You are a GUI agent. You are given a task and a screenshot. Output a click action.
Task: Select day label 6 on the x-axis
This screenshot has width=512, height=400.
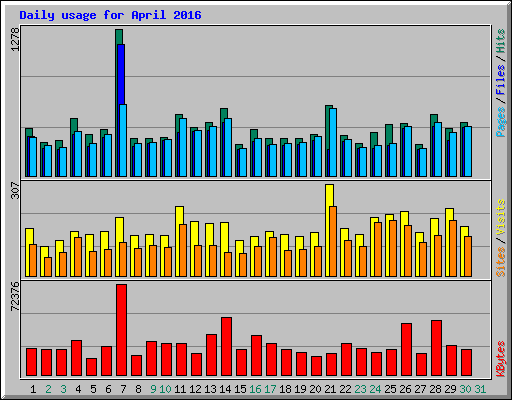pyautogui.click(x=108, y=389)
